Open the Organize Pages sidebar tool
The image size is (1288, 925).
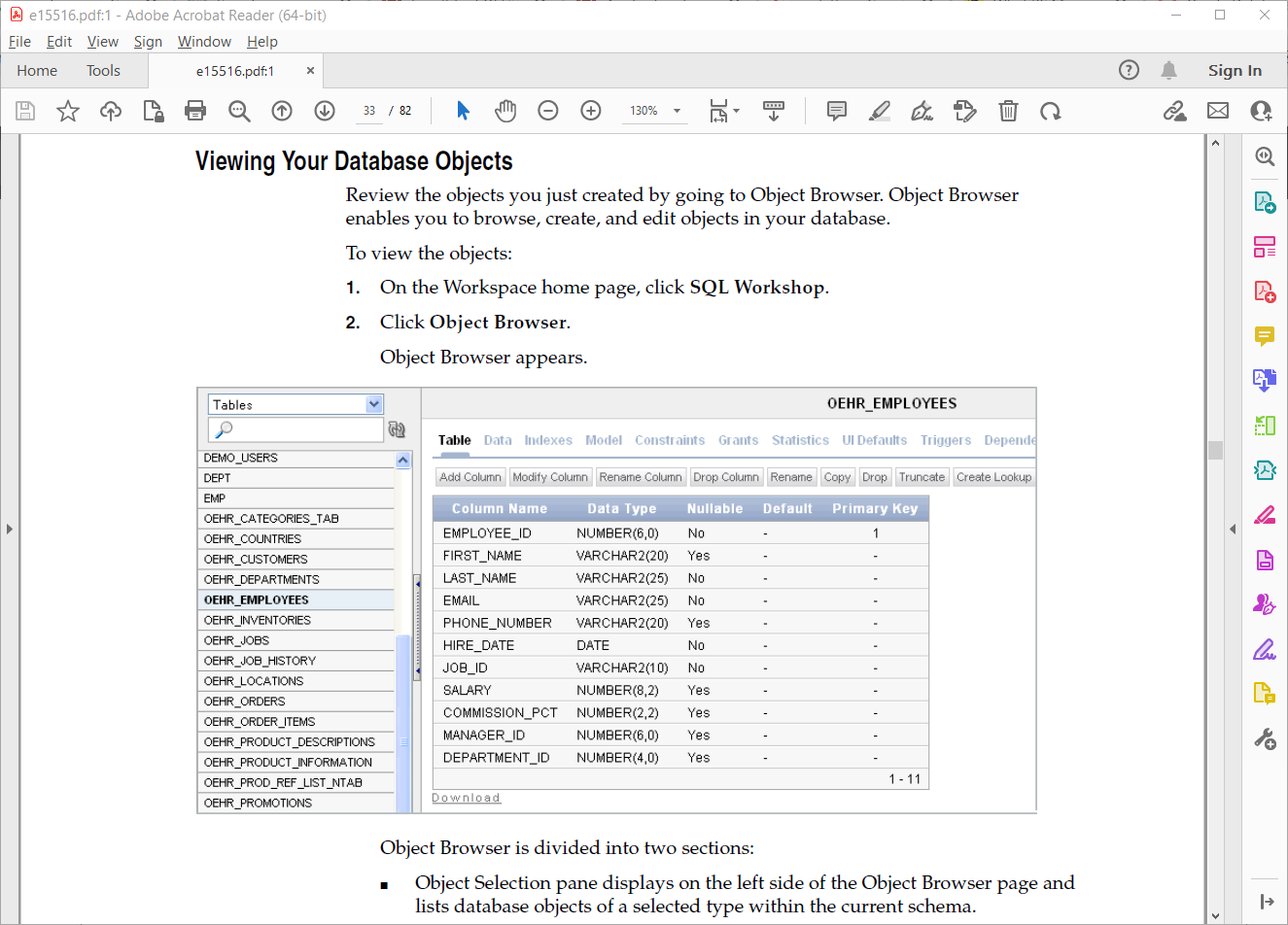(1265, 425)
